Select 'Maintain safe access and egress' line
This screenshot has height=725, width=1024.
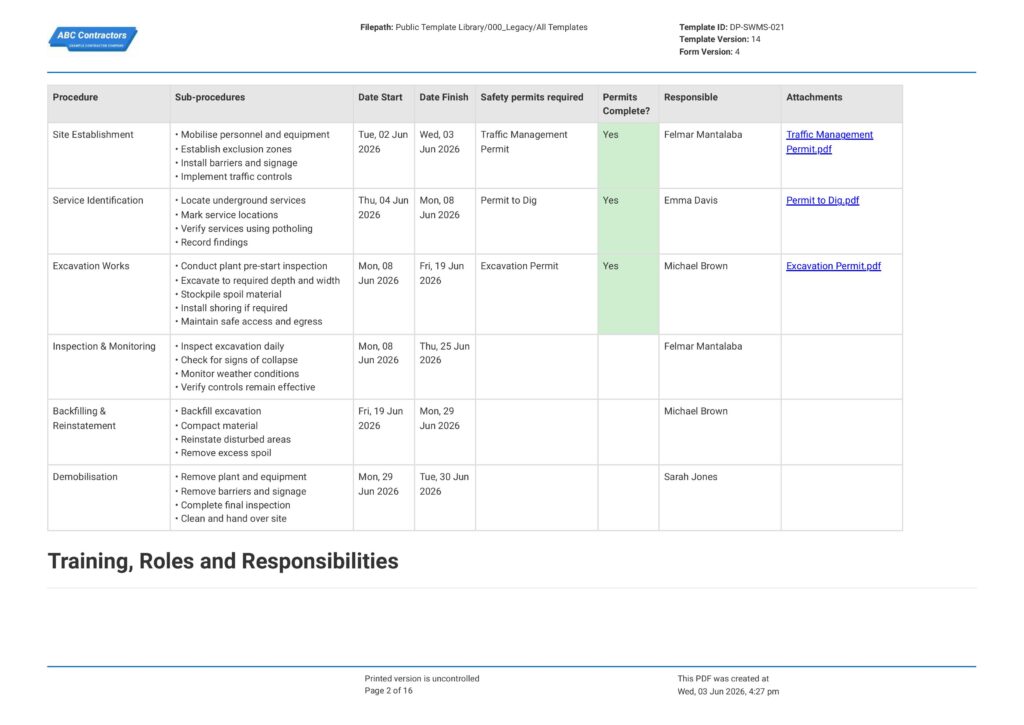click(x=248, y=321)
